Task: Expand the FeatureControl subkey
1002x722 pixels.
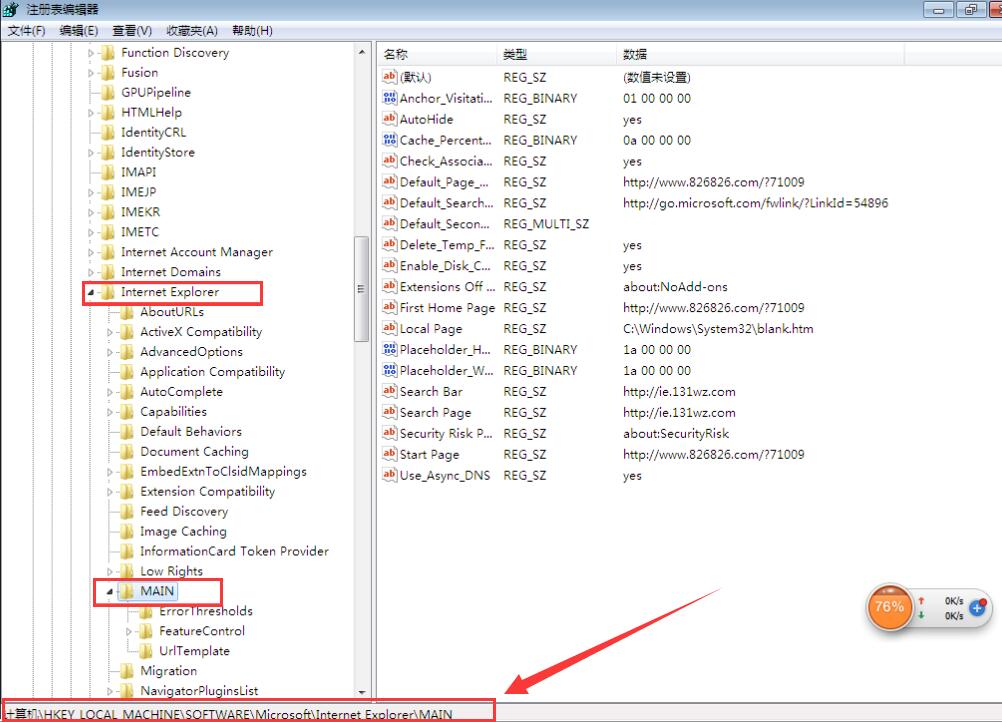Action: pyautogui.click(x=129, y=631)
